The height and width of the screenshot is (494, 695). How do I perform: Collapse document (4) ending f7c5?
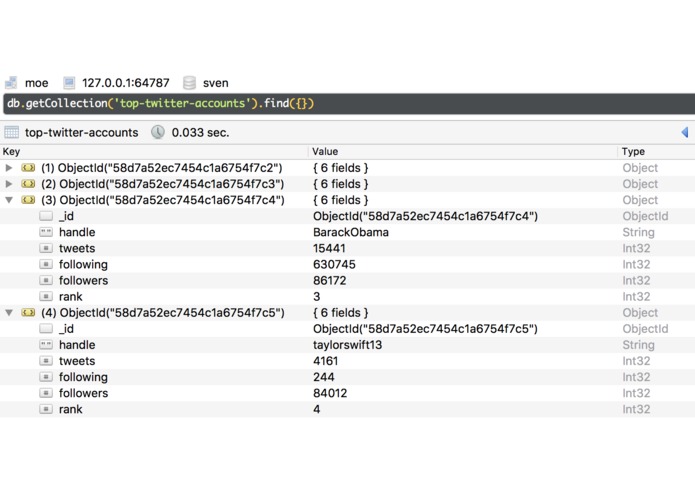(x=9, y=312)
